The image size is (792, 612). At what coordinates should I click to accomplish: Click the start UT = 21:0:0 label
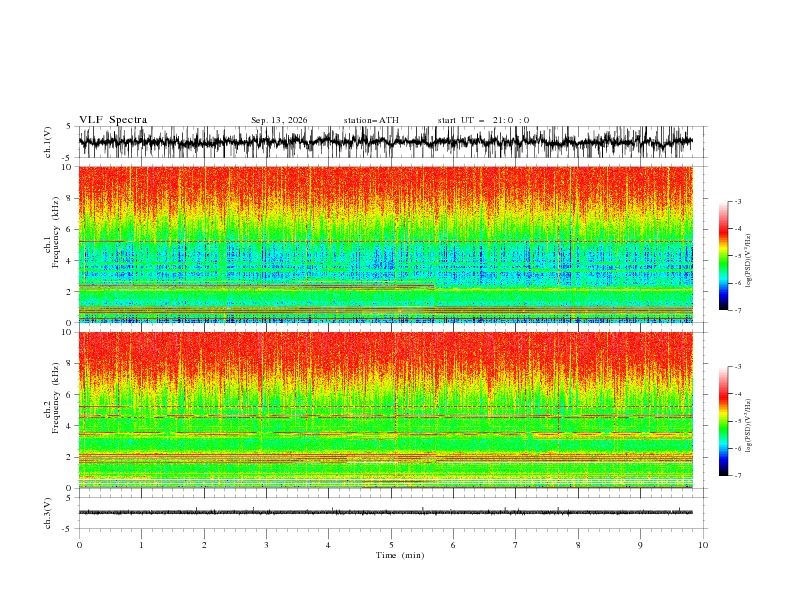click(483, 120)
